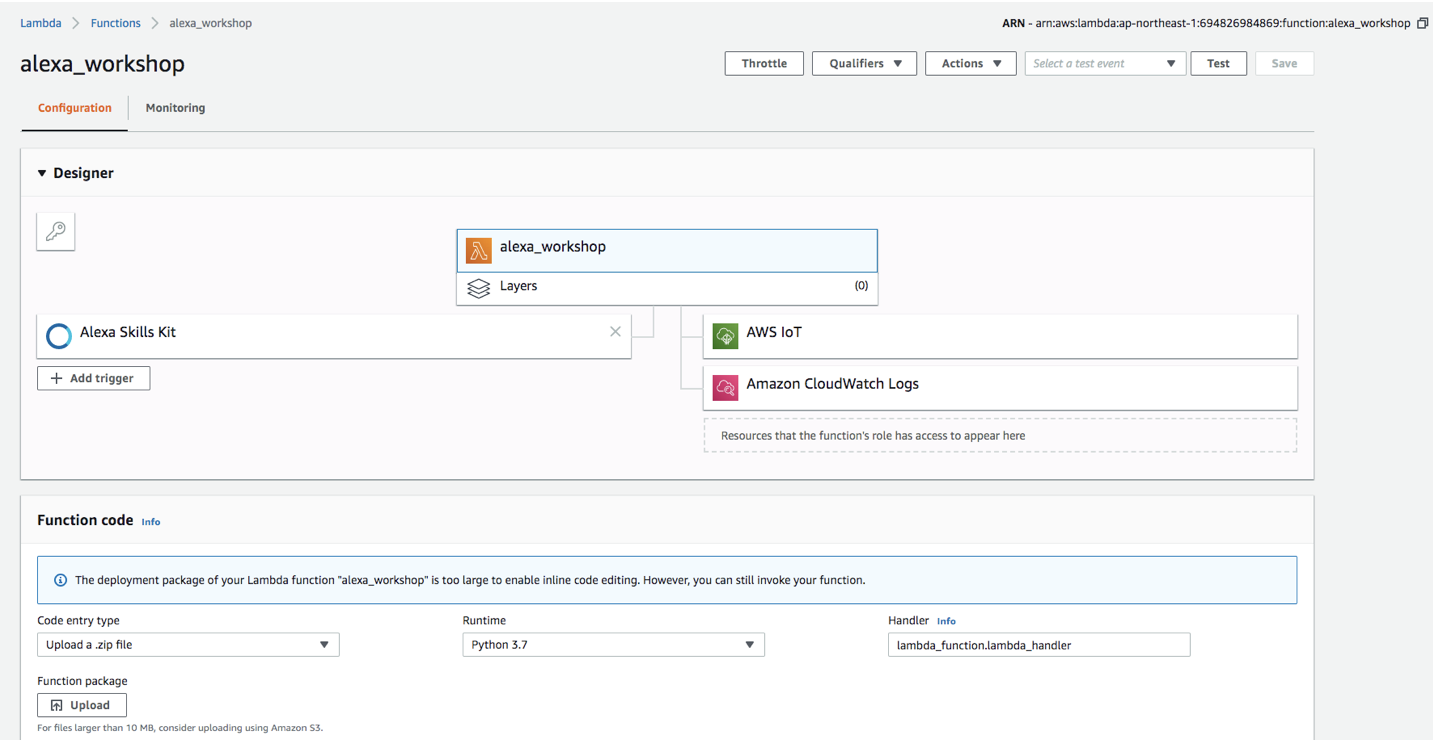This screenshot has width=1433, height=740.
Task: Click the Amazon CloudWatch Logs icon
Action: coord(725,387)
